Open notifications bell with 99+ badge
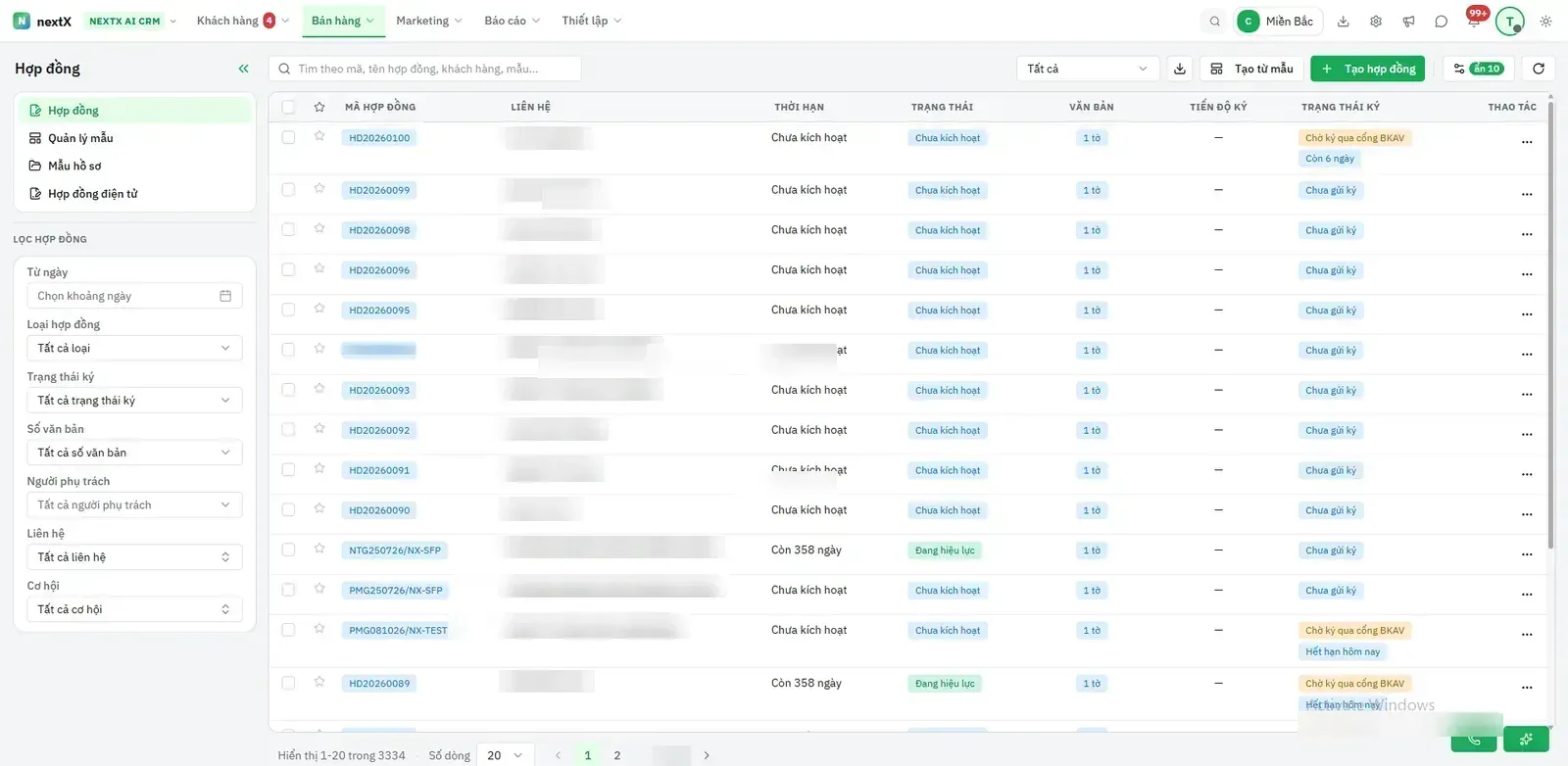 coord(1474,20)
